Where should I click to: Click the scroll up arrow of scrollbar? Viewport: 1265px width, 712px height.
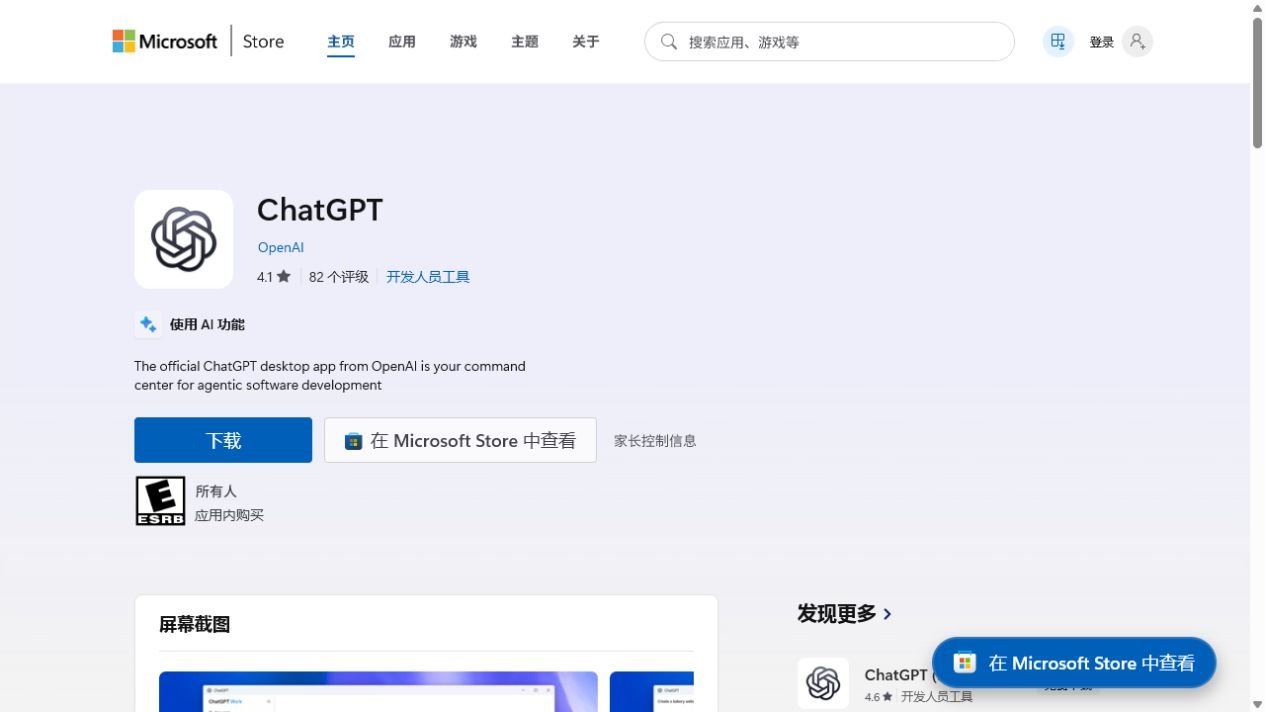(1257, 8)
